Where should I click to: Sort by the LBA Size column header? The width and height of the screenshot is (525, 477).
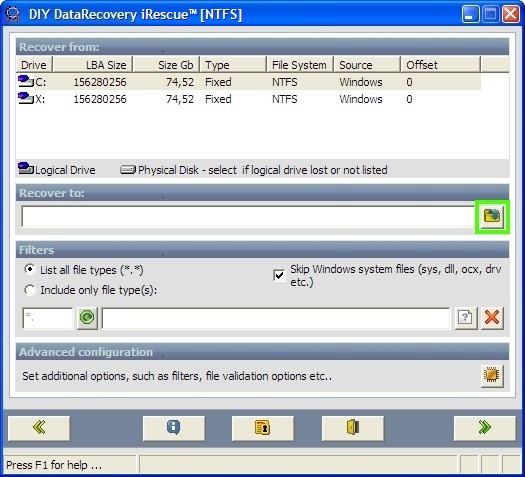pos(93,65)
